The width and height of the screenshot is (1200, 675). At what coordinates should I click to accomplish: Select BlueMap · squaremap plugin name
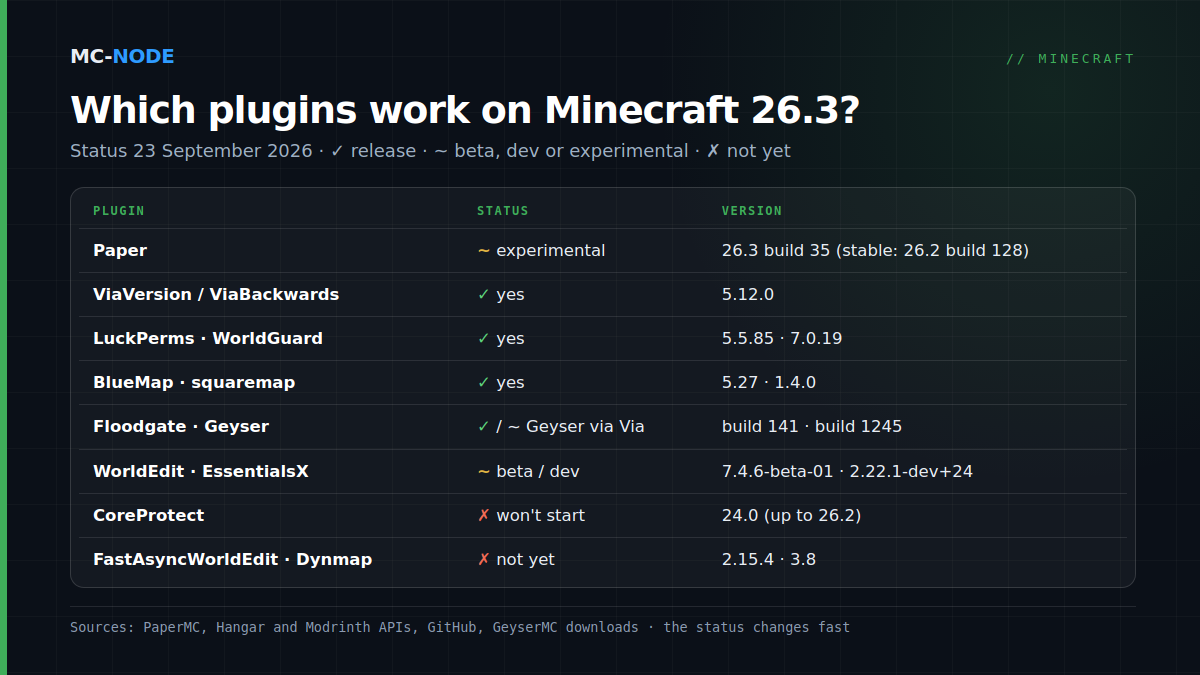(194, 382)
